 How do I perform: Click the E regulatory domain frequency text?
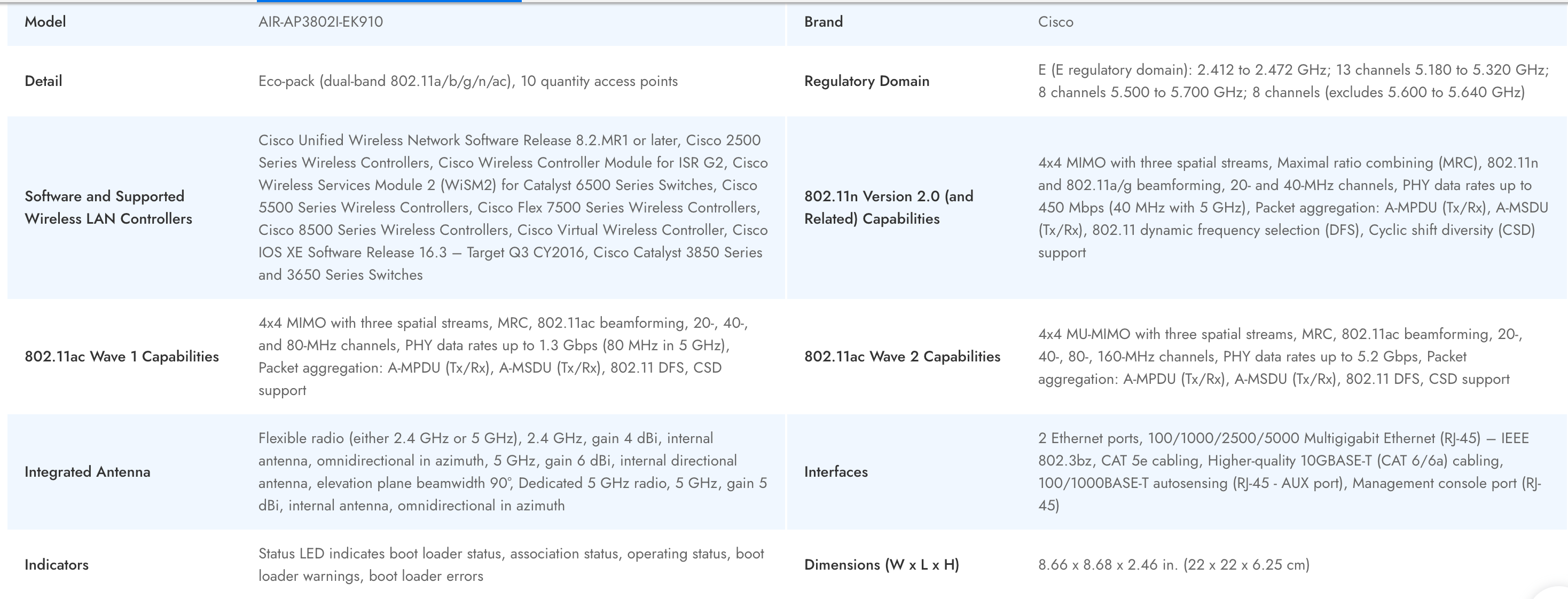point(1293,81)
